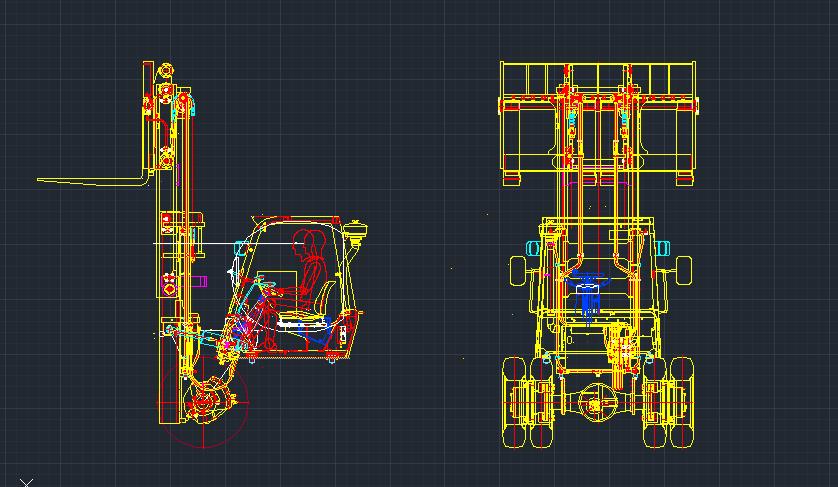Click the right side lamp in front view
The height and width of the screenshot is (487, 838).
click(x=684, y=271)
